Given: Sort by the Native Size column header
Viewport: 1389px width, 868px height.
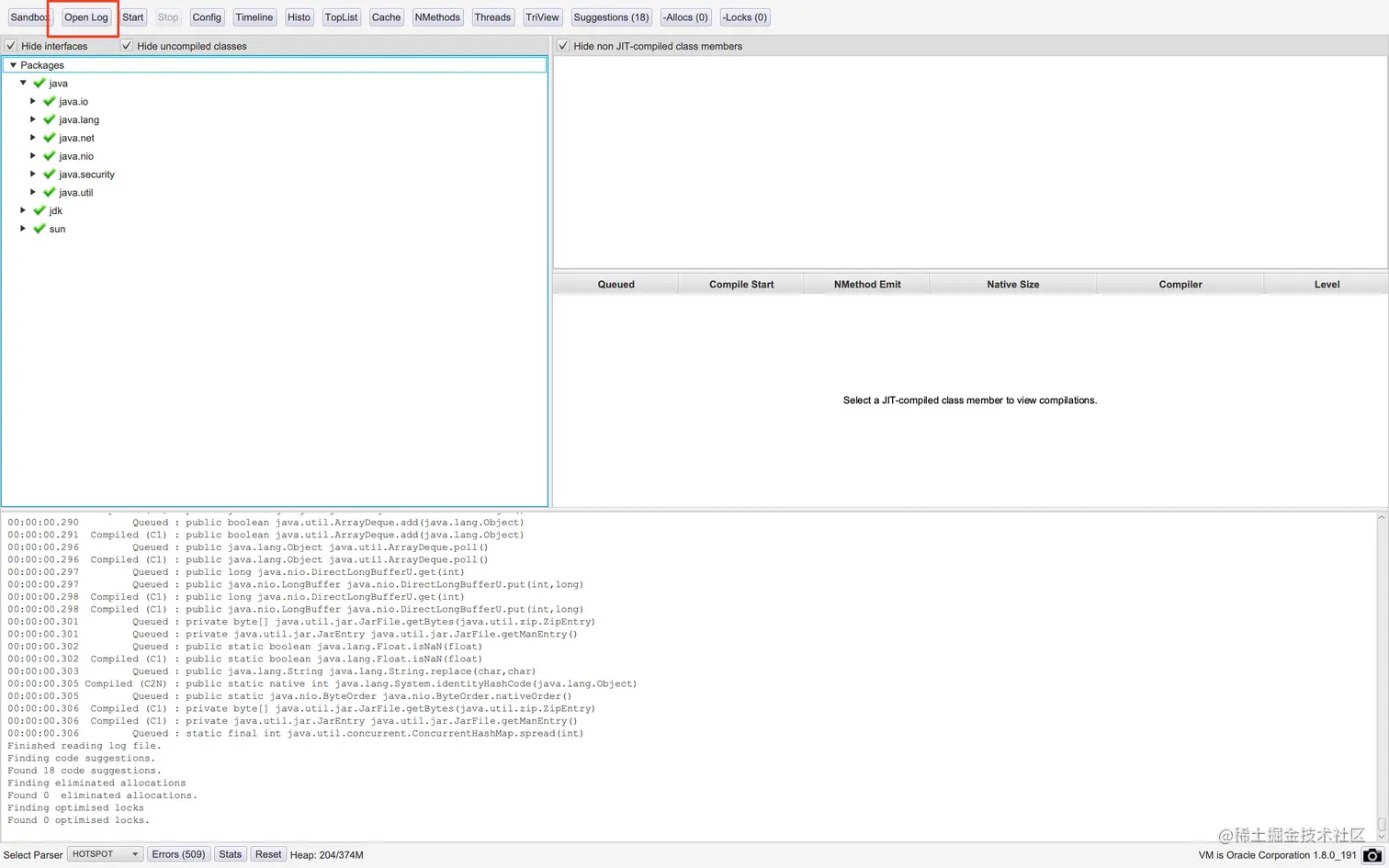Looking at the screenshot, I should pyautogui.click(x=1013, y=285).
